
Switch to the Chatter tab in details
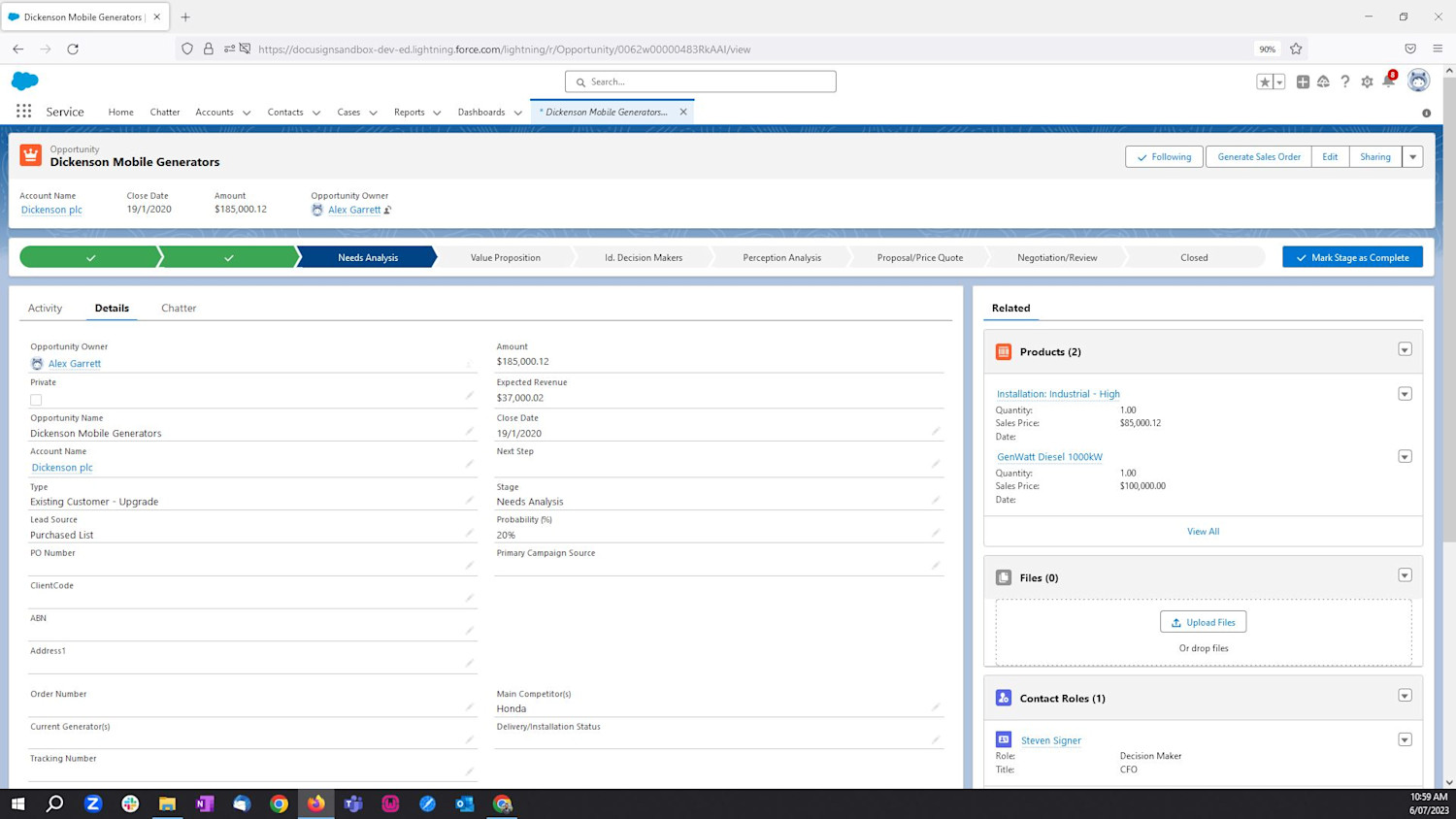(179, 308)
